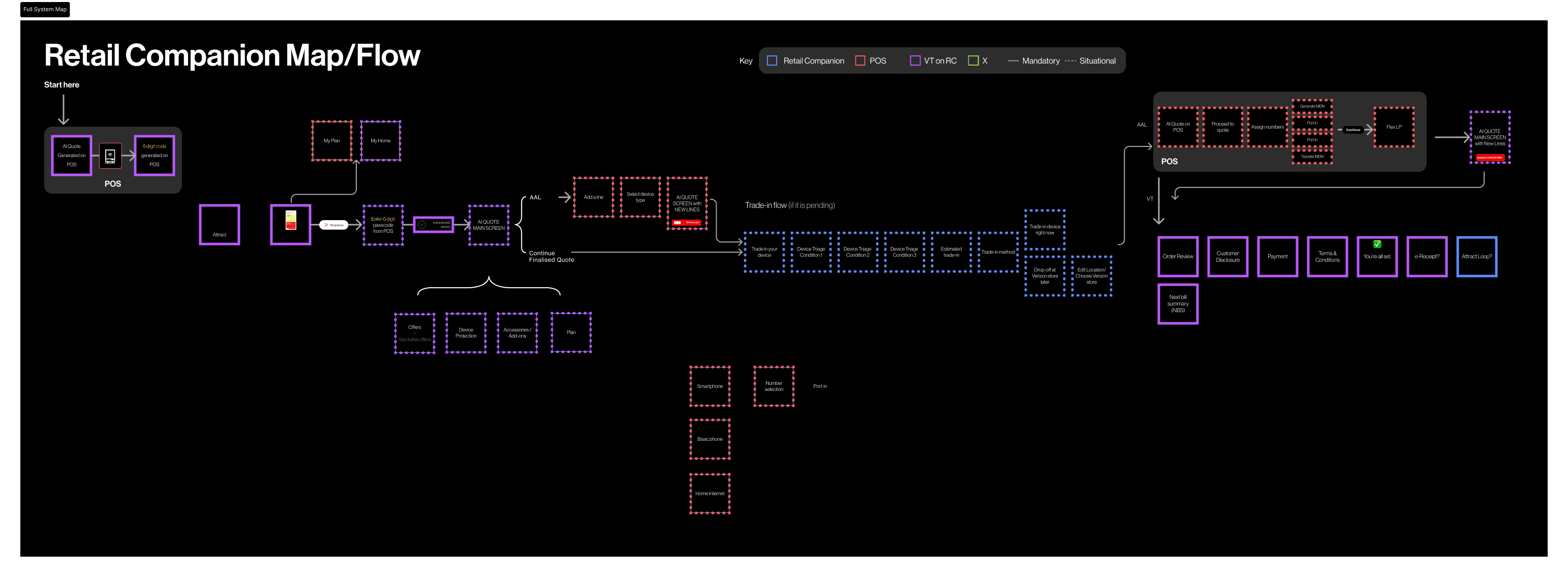Select the blue Attract Loop? node
The width and height of the screenshot is (1568, 577).
1478,257
